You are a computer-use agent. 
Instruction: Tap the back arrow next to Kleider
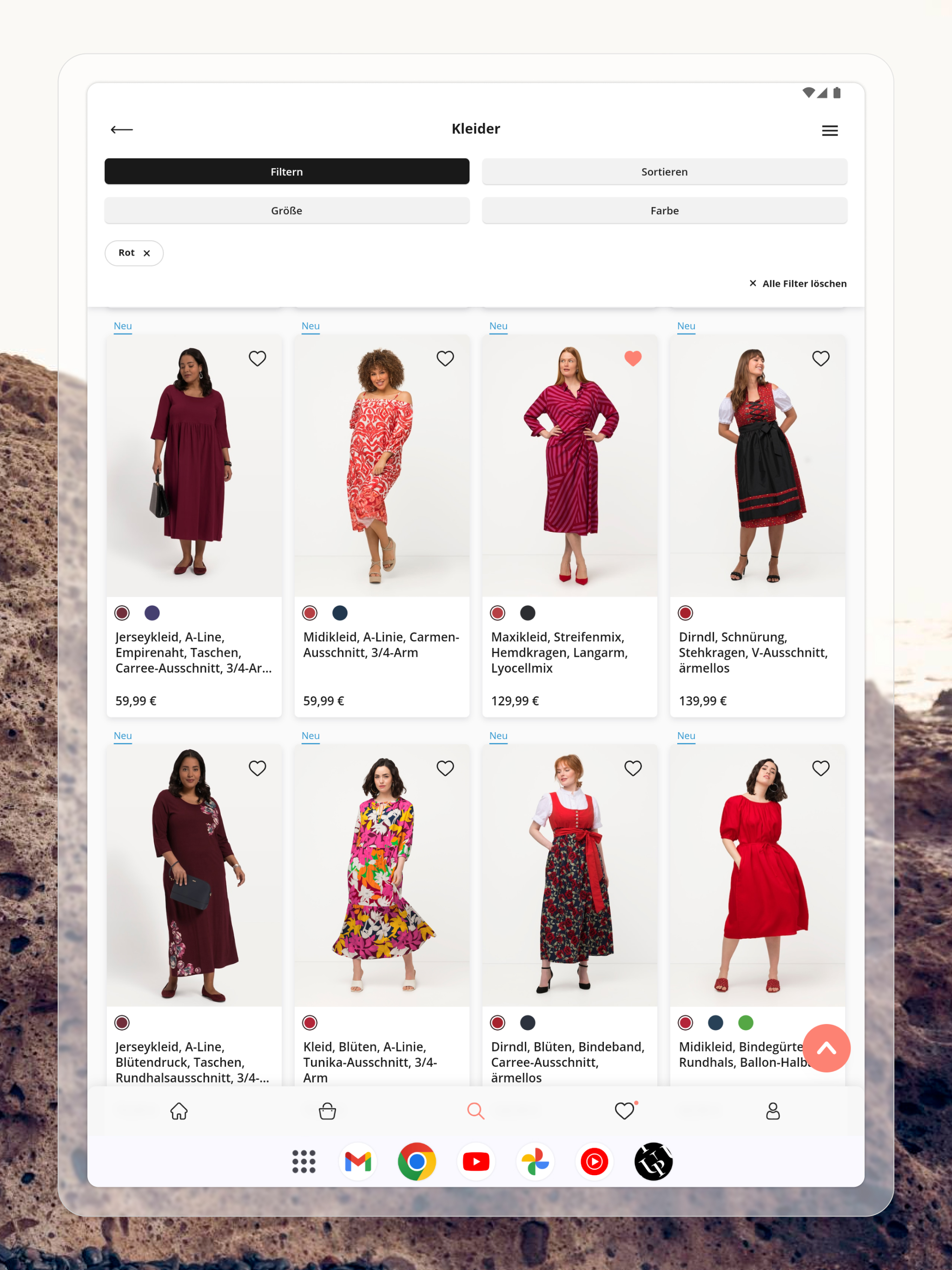pos(122,130)
